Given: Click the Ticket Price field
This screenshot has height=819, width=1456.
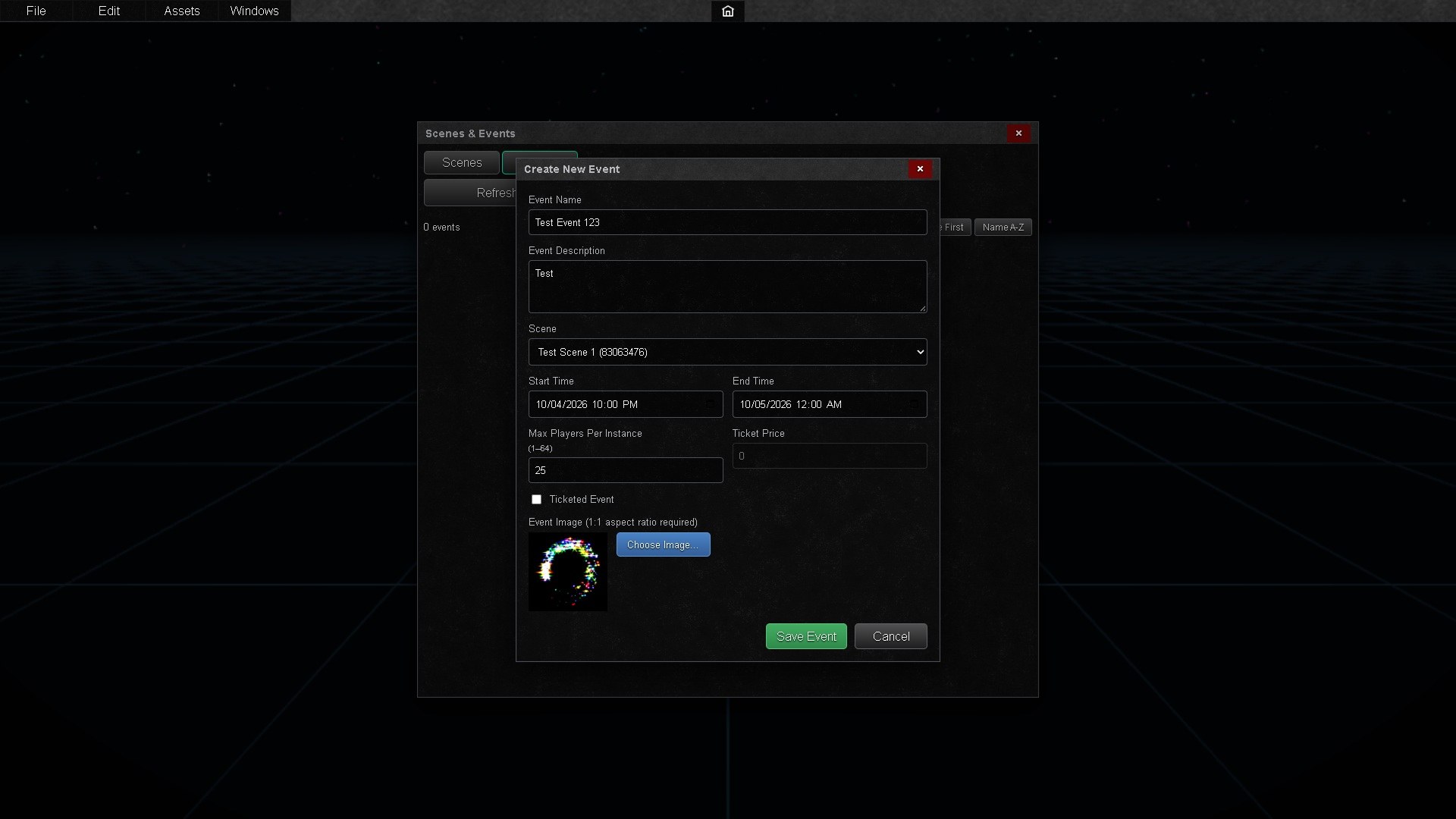Looking at the screenshot, I should click(829, 456).
